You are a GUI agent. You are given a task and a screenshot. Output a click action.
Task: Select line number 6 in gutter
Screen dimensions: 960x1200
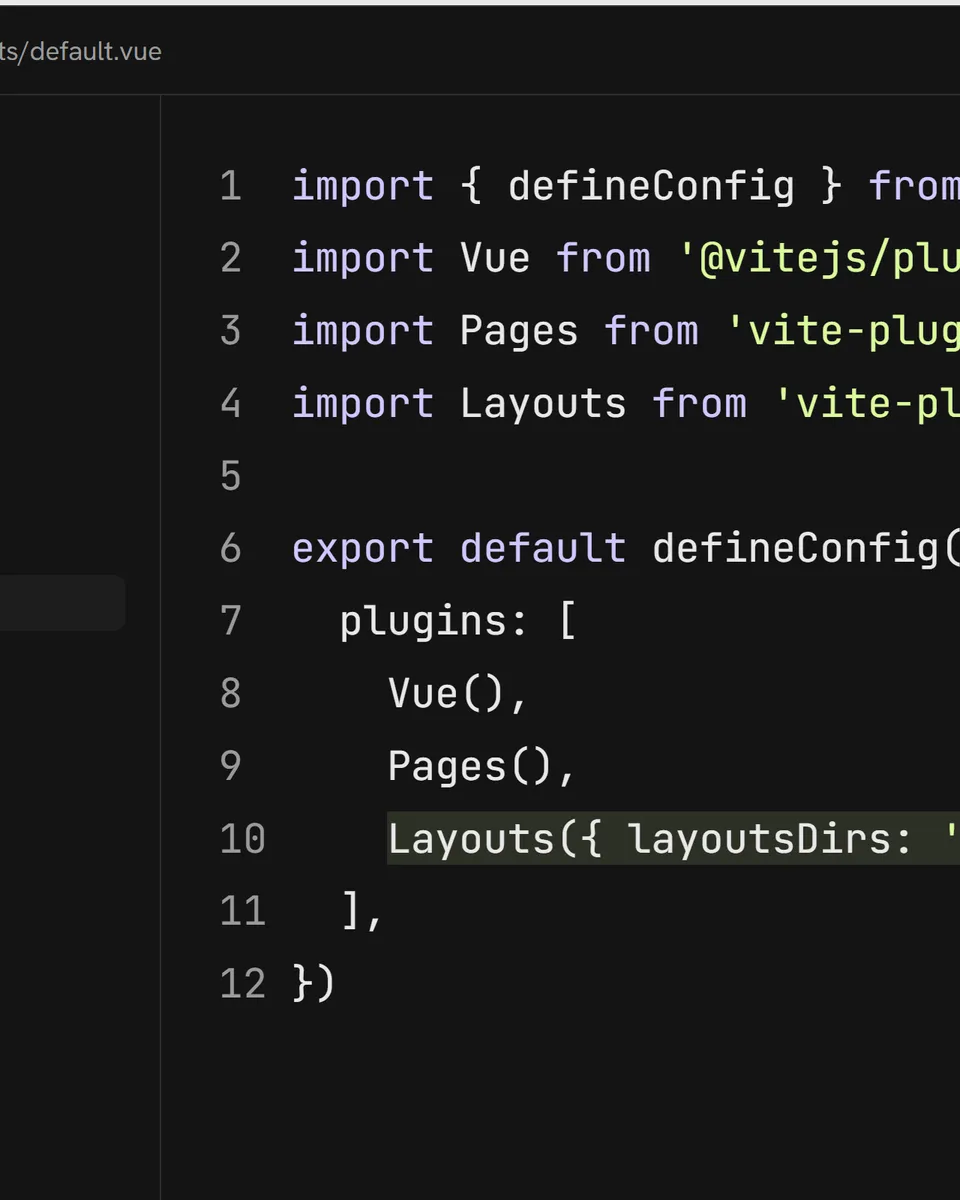coord(231,548)
